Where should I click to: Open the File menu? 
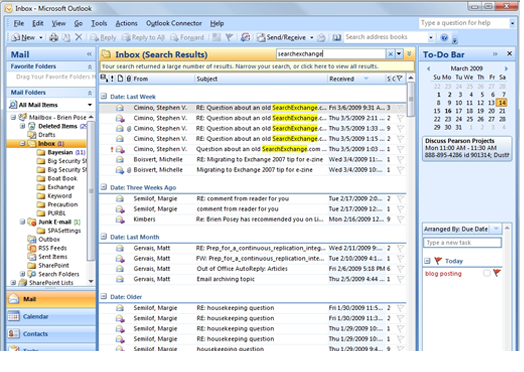tap(18, 23)
